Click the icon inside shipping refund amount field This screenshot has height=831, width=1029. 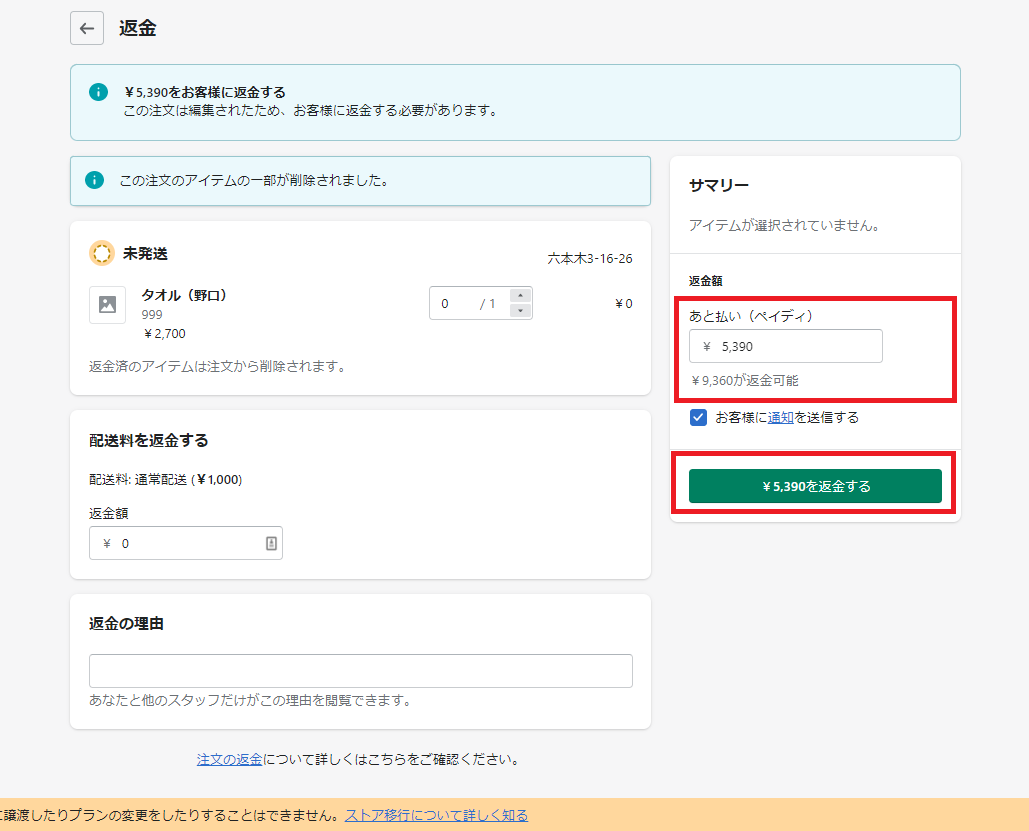pos(271,543)
